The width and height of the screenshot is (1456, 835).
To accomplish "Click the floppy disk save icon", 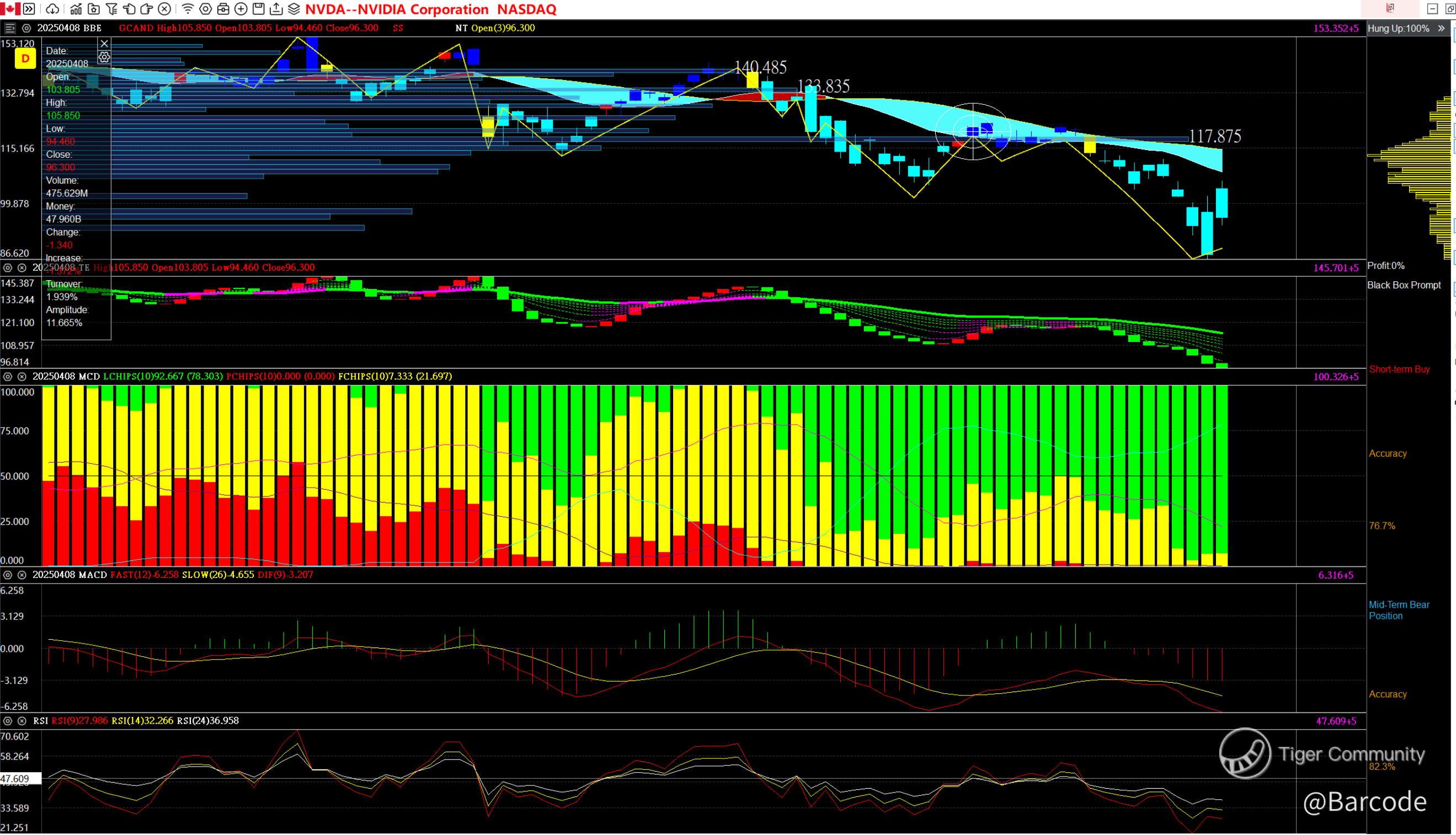I will [258, 9].
